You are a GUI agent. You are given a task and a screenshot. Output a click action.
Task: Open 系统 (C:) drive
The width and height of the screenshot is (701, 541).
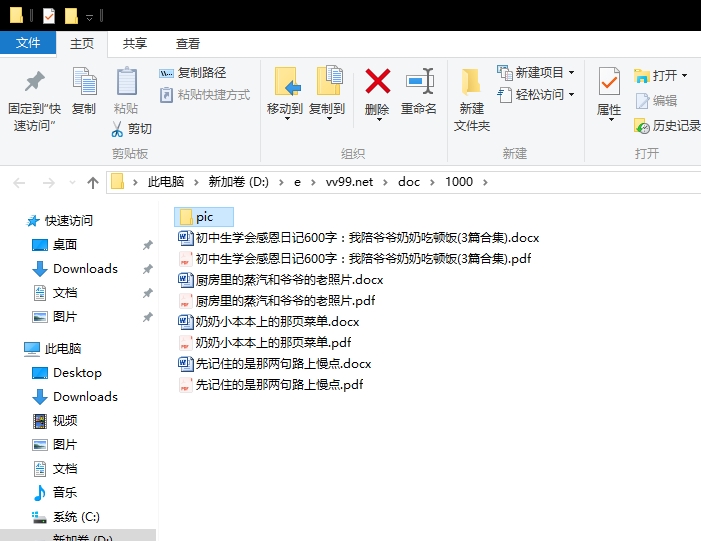[66, 517]
